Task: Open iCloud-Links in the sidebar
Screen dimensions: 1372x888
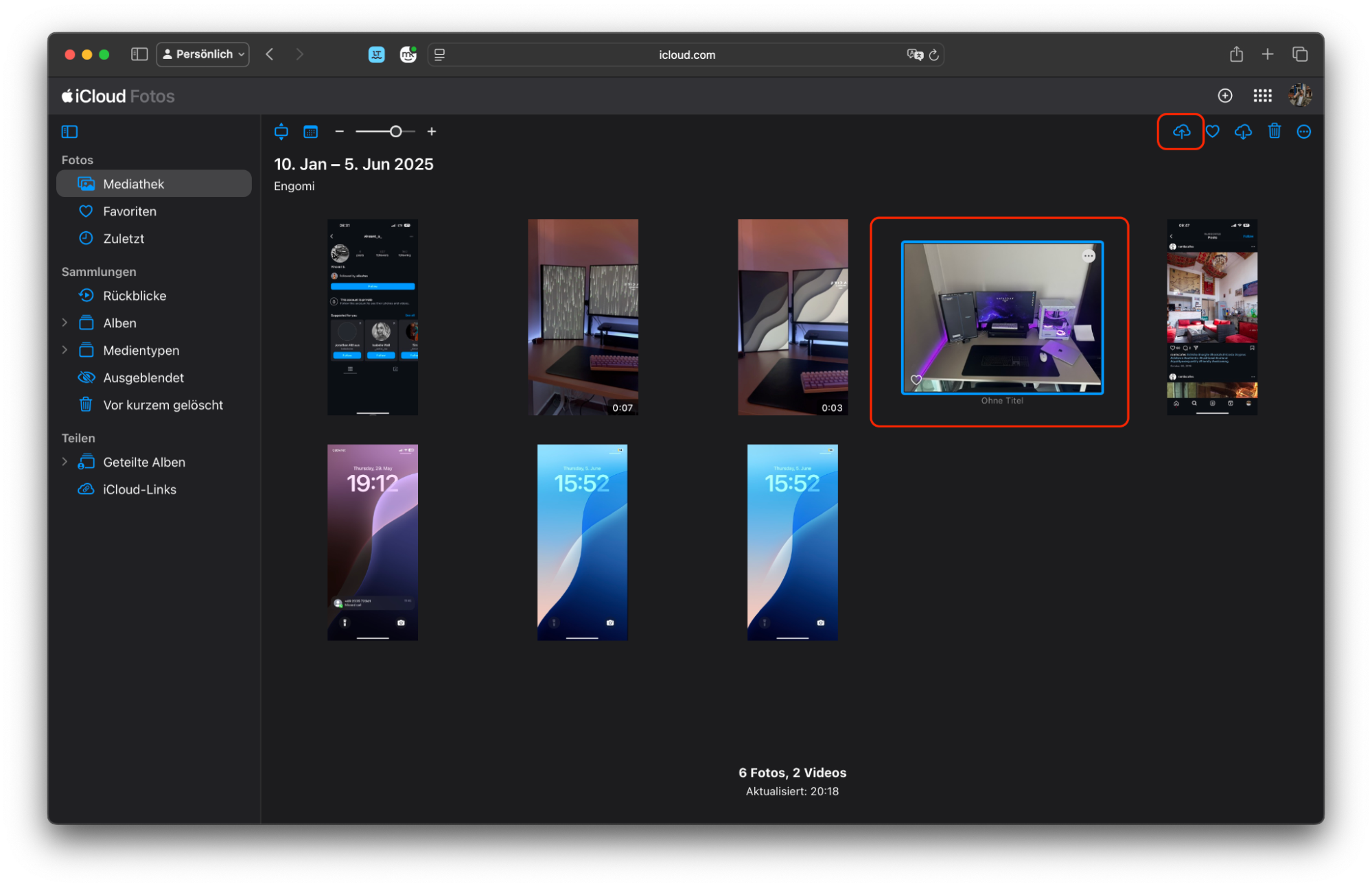Action: pyautogui.click(x=139, y=489)
